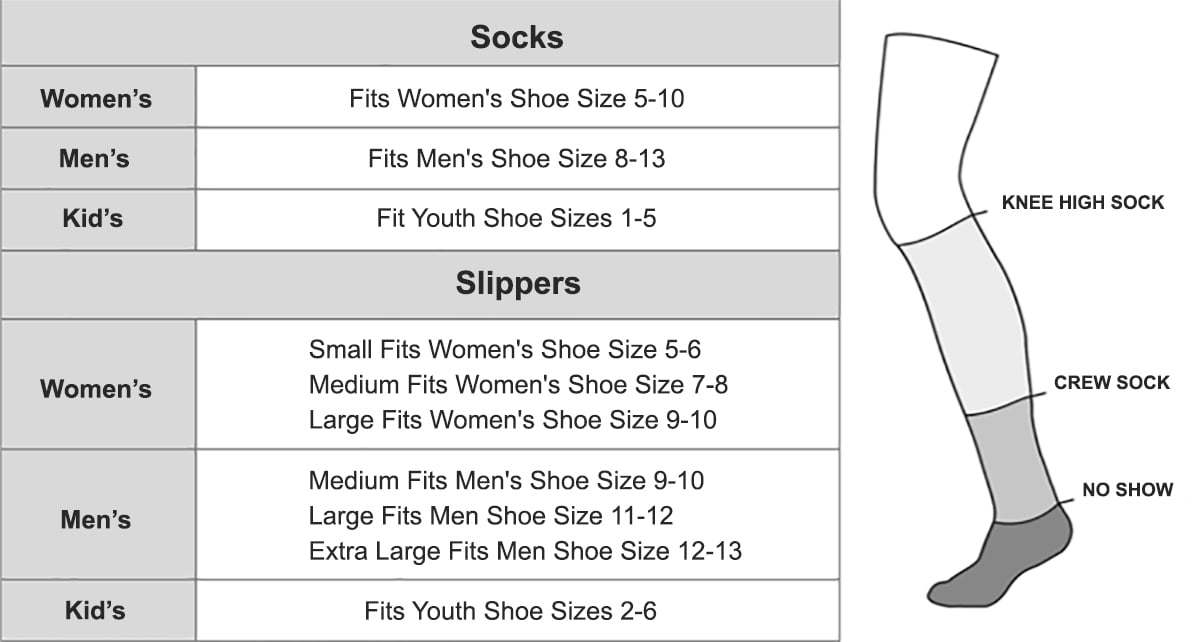Click 'Medium Fits Men's Shoe Size 9-10' line
Viewport: 1200px width, 642px height.
(x=506, y=481)
